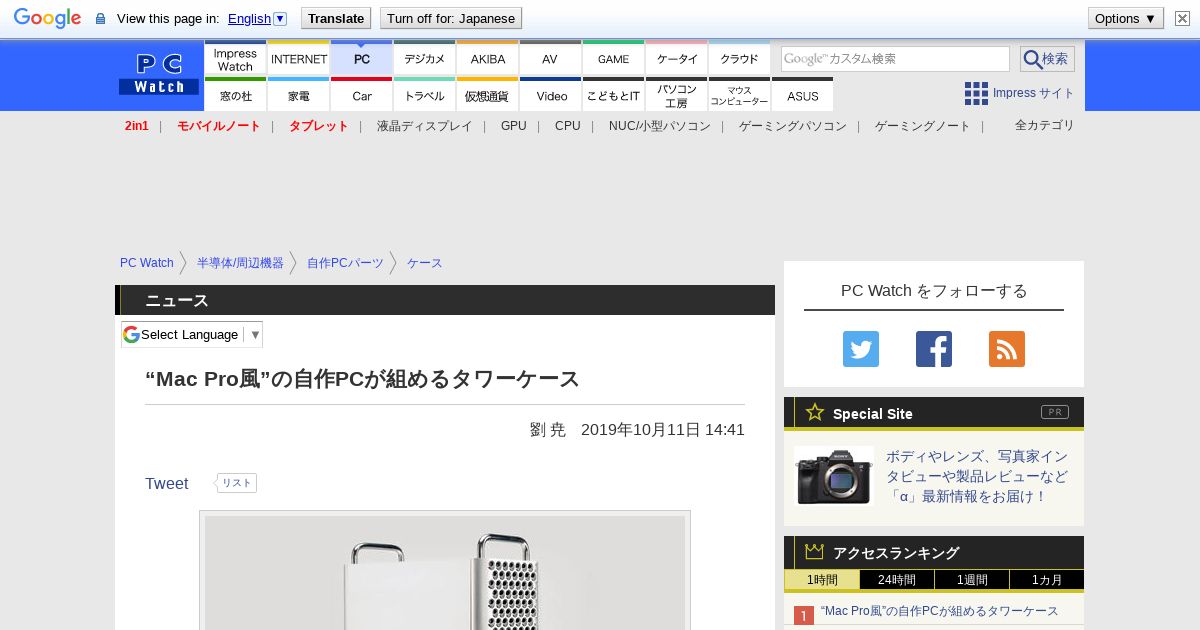Click the Translate button

pyautogui.click(x=336, y=18)
